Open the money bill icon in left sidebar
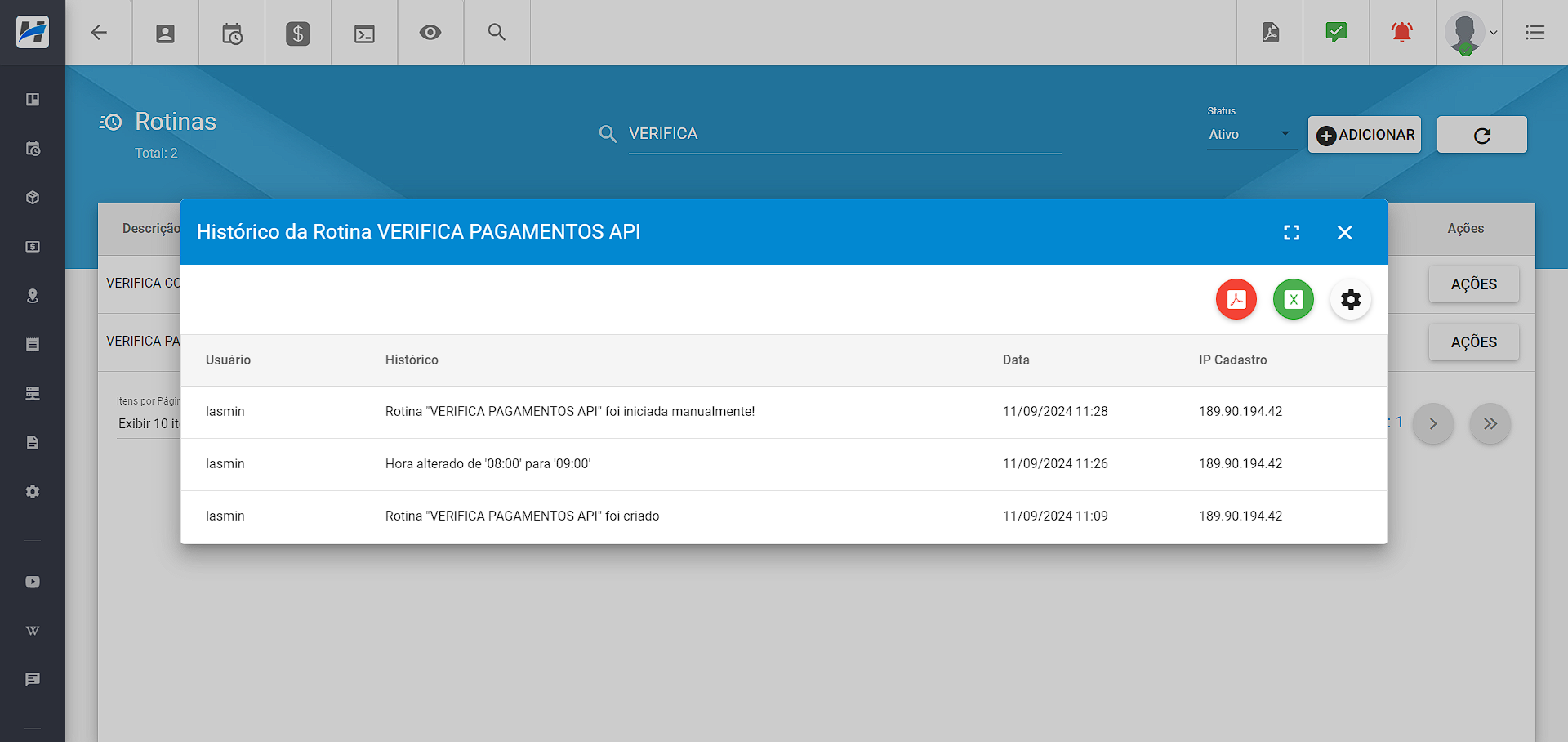The width and height of the screenshot is (1568, 742). click(x=33, y=247)
